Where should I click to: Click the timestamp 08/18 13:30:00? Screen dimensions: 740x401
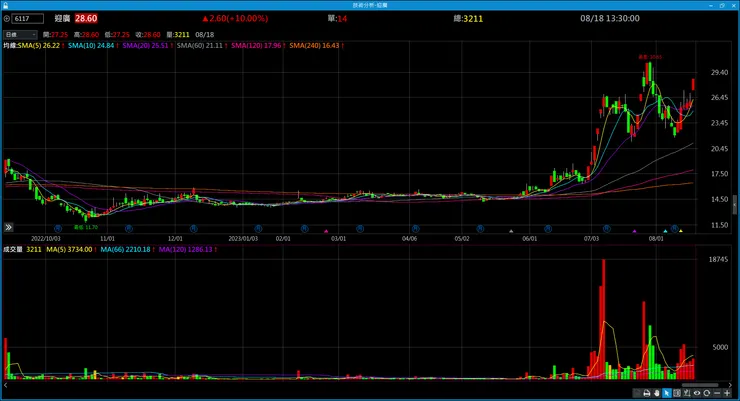(x=610, y=18)
